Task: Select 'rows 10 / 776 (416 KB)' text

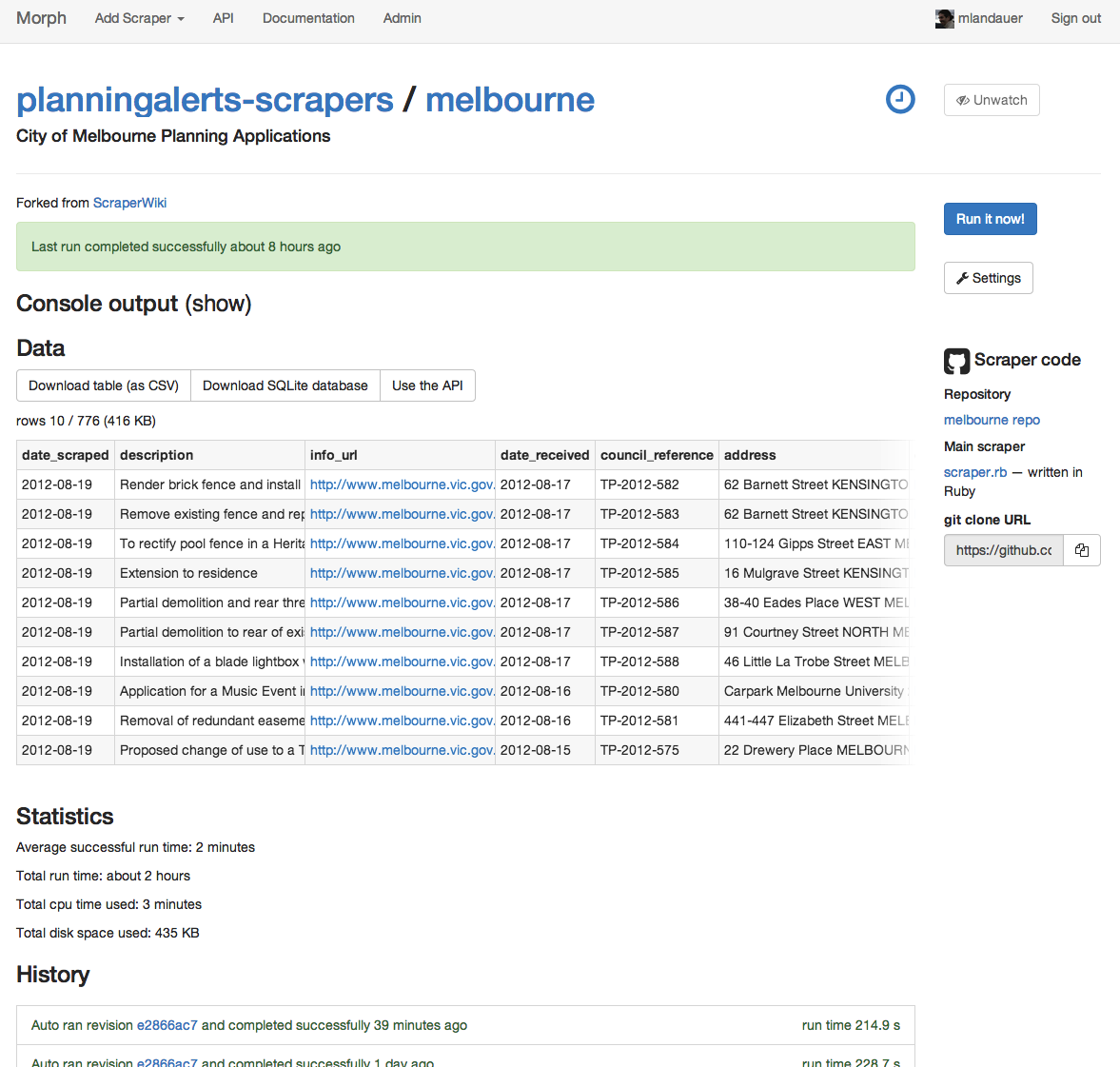Action: coord(86,421)
